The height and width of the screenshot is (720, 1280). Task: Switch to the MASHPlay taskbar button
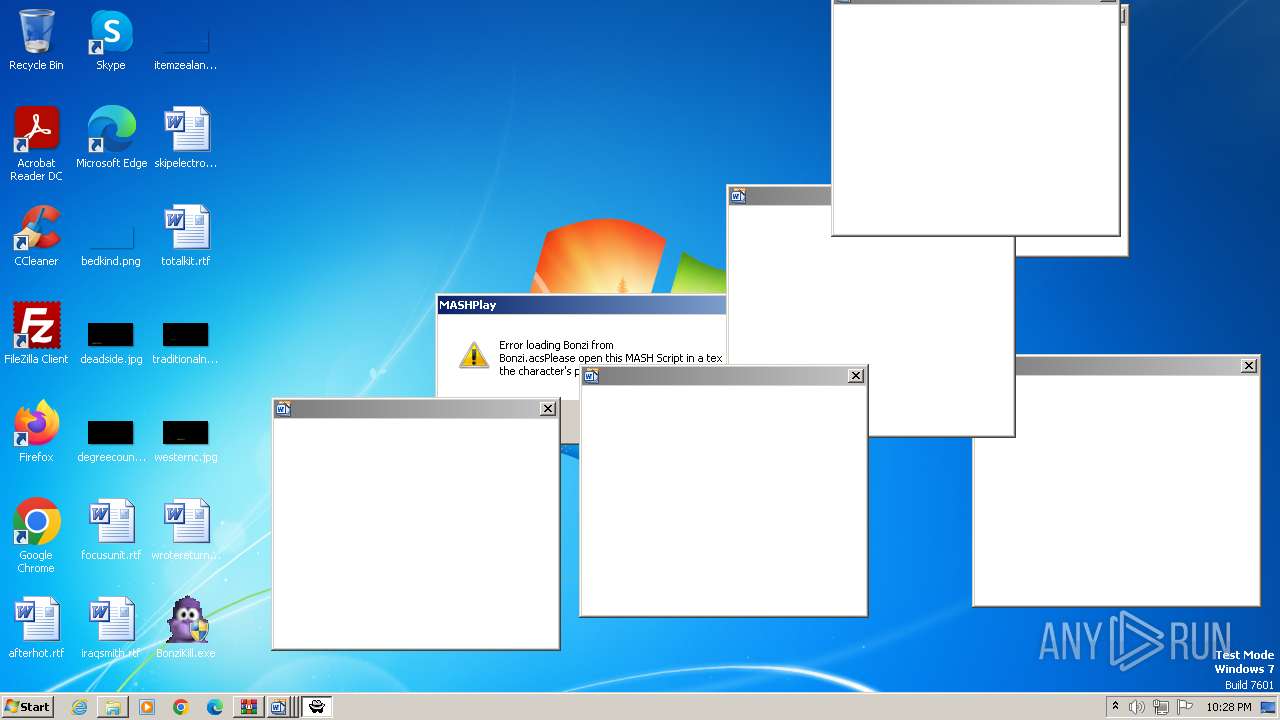(x=317, y=707)
